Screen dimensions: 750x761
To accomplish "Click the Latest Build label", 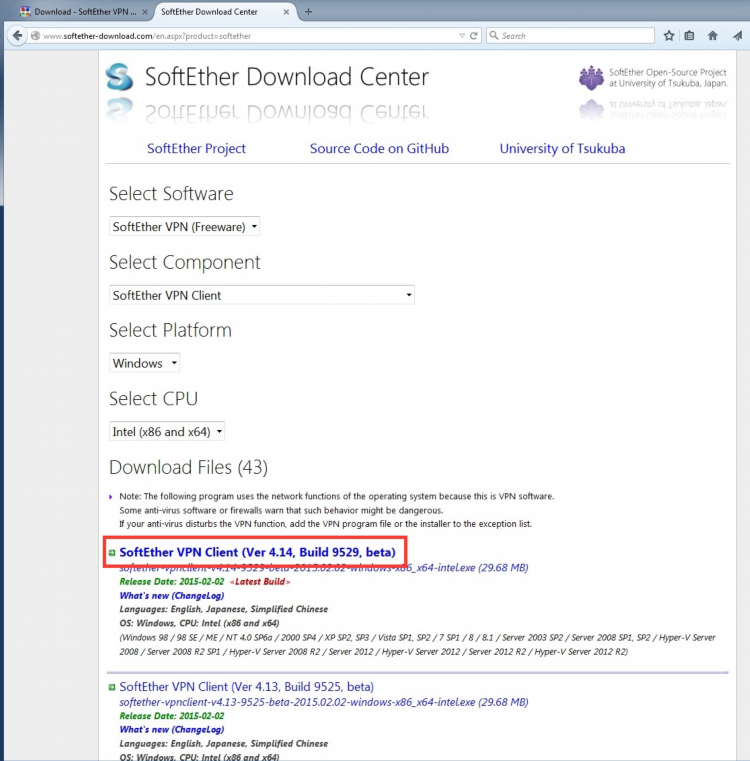I will 260,581.
